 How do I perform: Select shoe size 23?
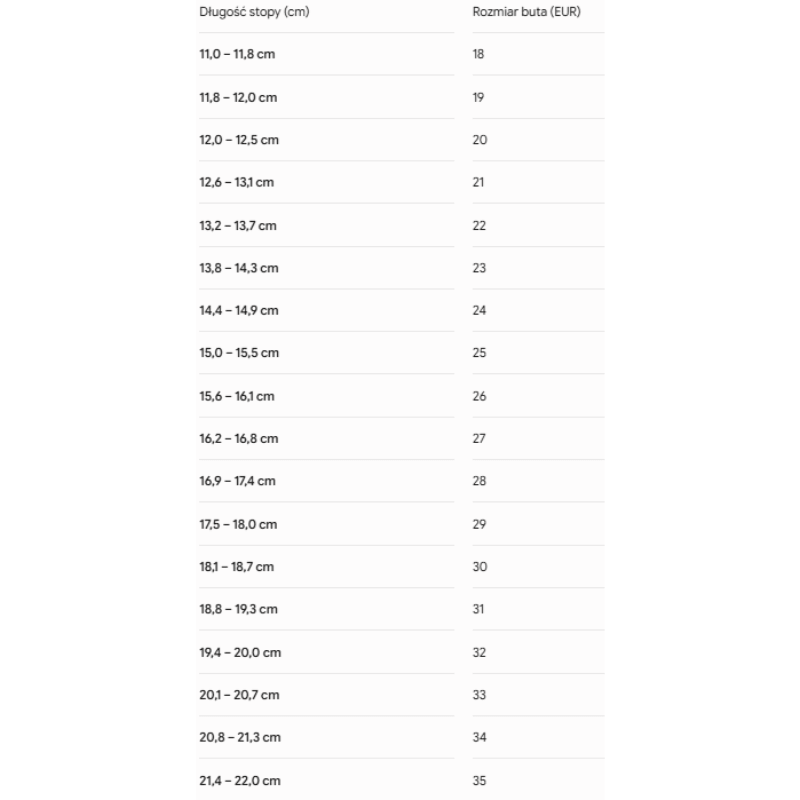[479, 268]
